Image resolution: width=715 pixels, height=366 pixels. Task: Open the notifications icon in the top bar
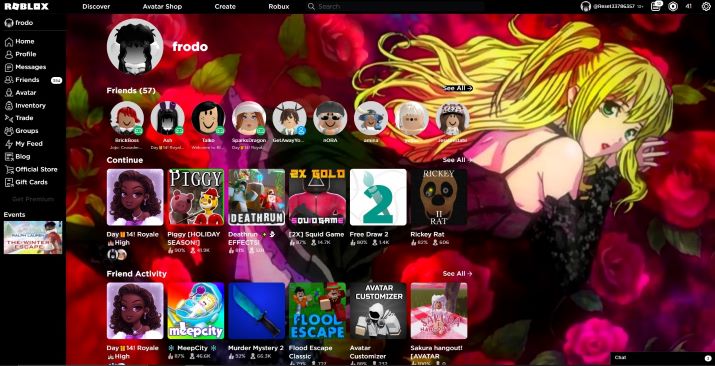click(x=656, y=6)
